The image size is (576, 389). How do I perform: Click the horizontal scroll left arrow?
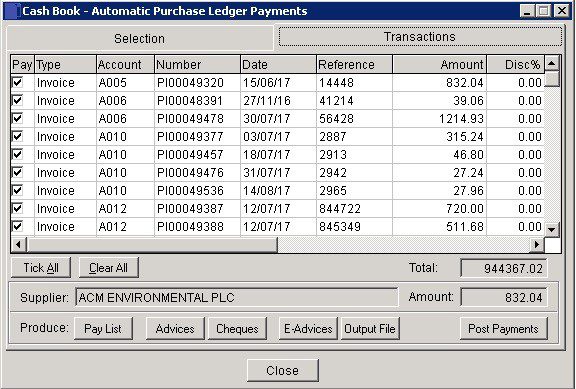click(x=19, y=244)
